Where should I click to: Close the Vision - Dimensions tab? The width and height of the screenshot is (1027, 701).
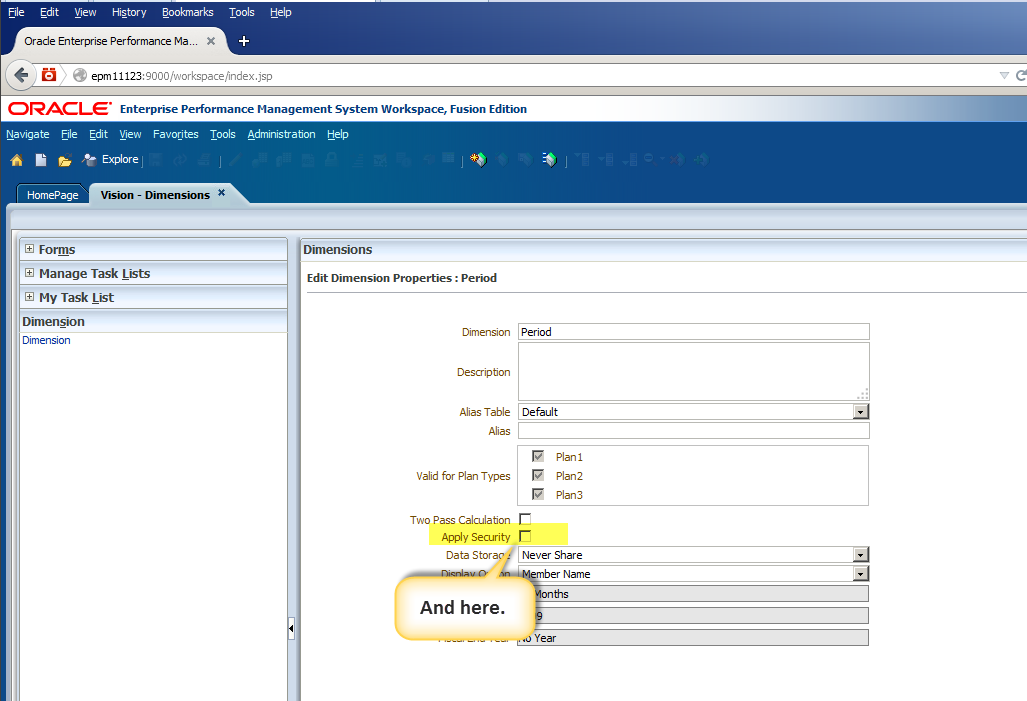(x=221, y=193)
